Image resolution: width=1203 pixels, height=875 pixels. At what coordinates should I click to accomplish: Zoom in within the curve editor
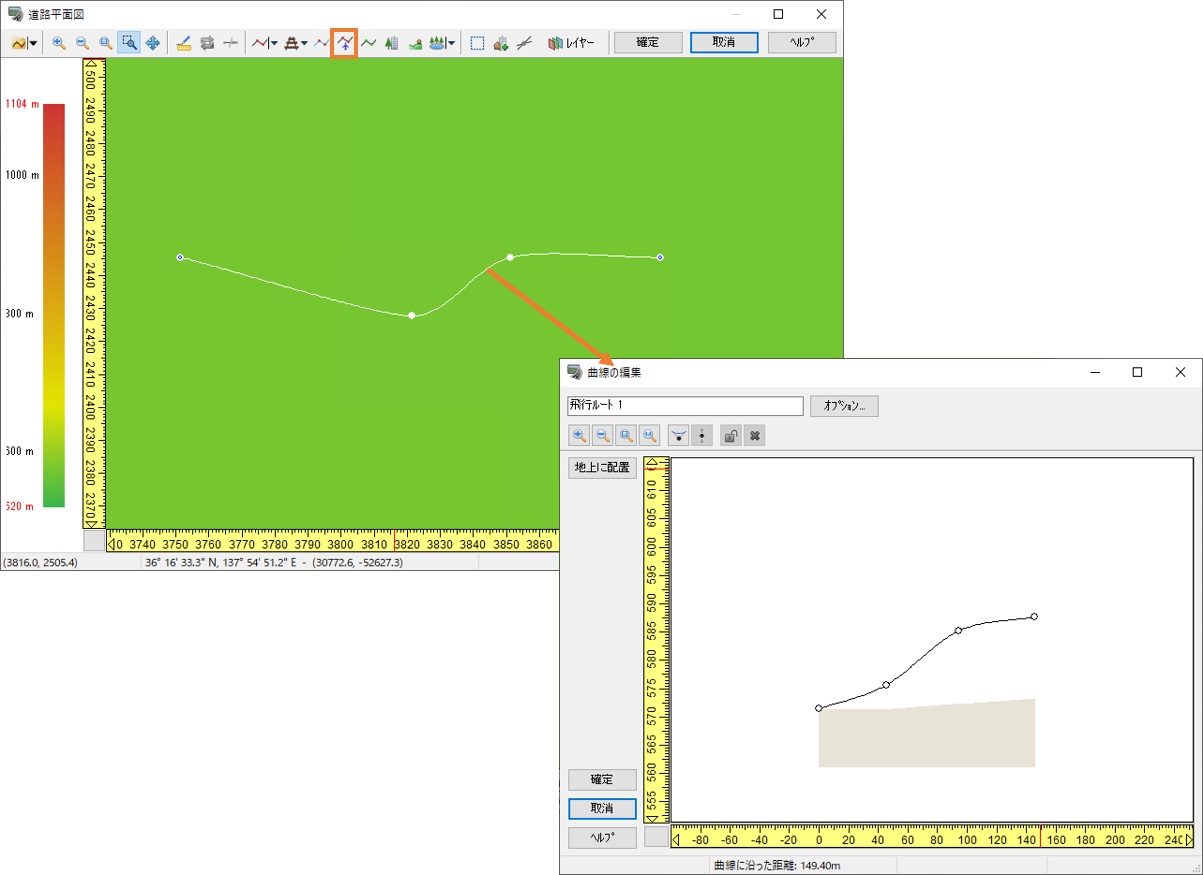(x=579, y=436)
